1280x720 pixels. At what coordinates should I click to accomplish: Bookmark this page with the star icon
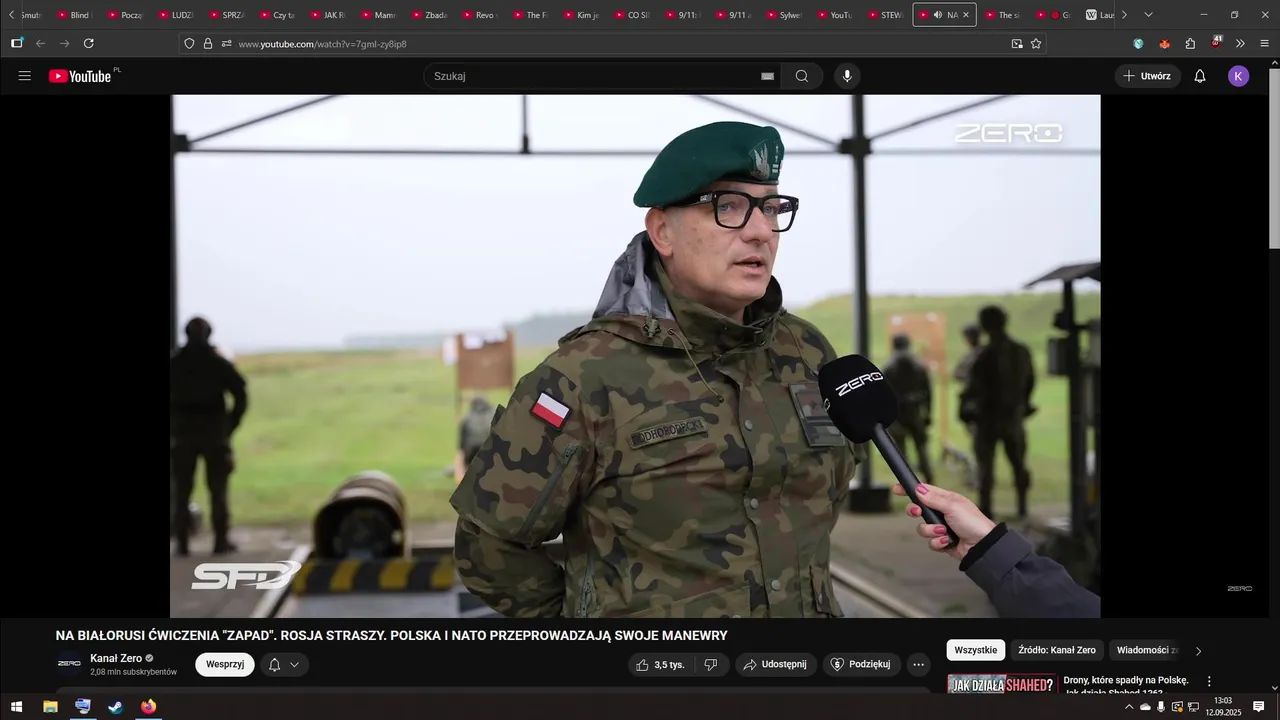[x=1036, y=44]
